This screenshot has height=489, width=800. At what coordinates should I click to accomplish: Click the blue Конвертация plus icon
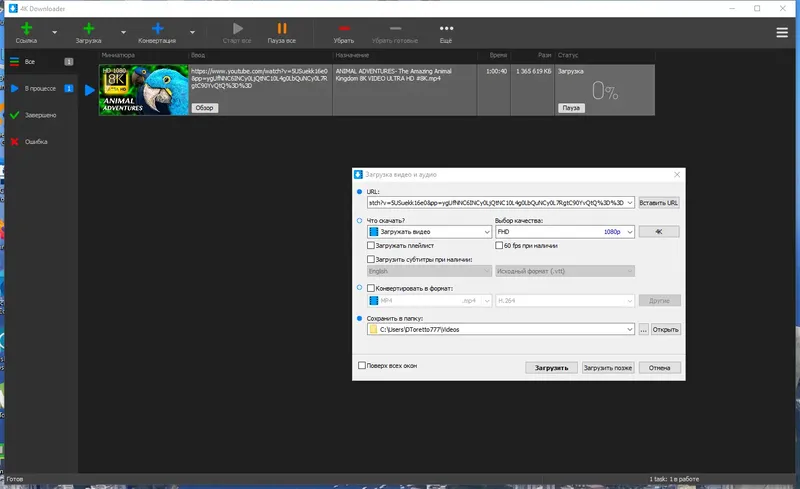coord(158,29)
